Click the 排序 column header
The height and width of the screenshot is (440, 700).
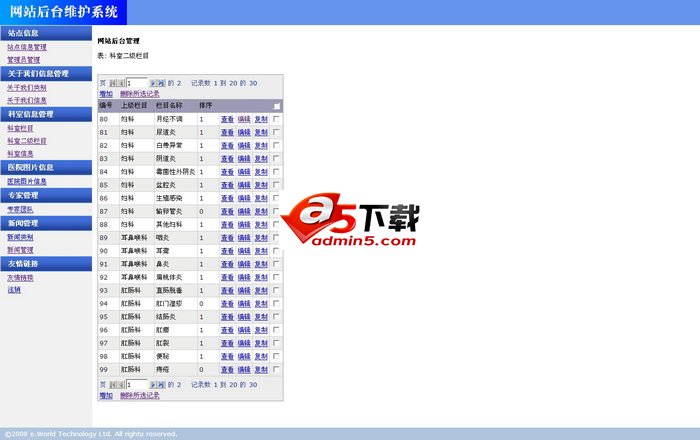point(206,105)
